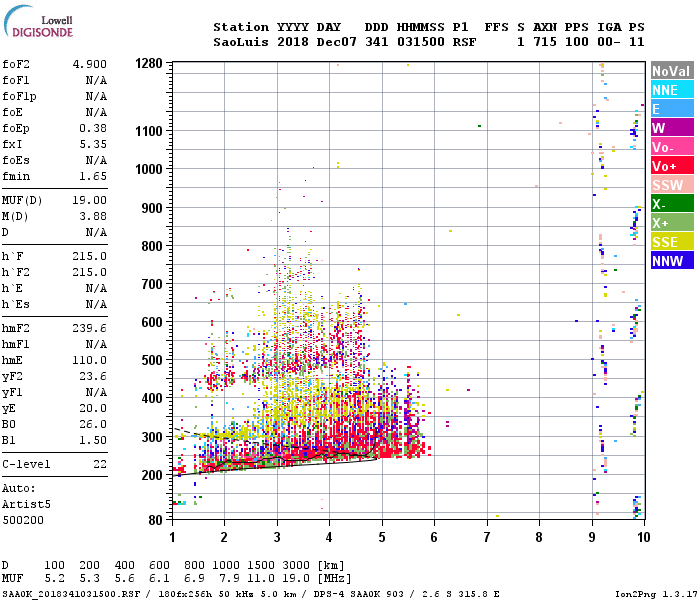This screenshot has width=700, height=600.
Task: Click the SAA0K_2018341031500.RSF filename
Action: (x=71, y=594)
